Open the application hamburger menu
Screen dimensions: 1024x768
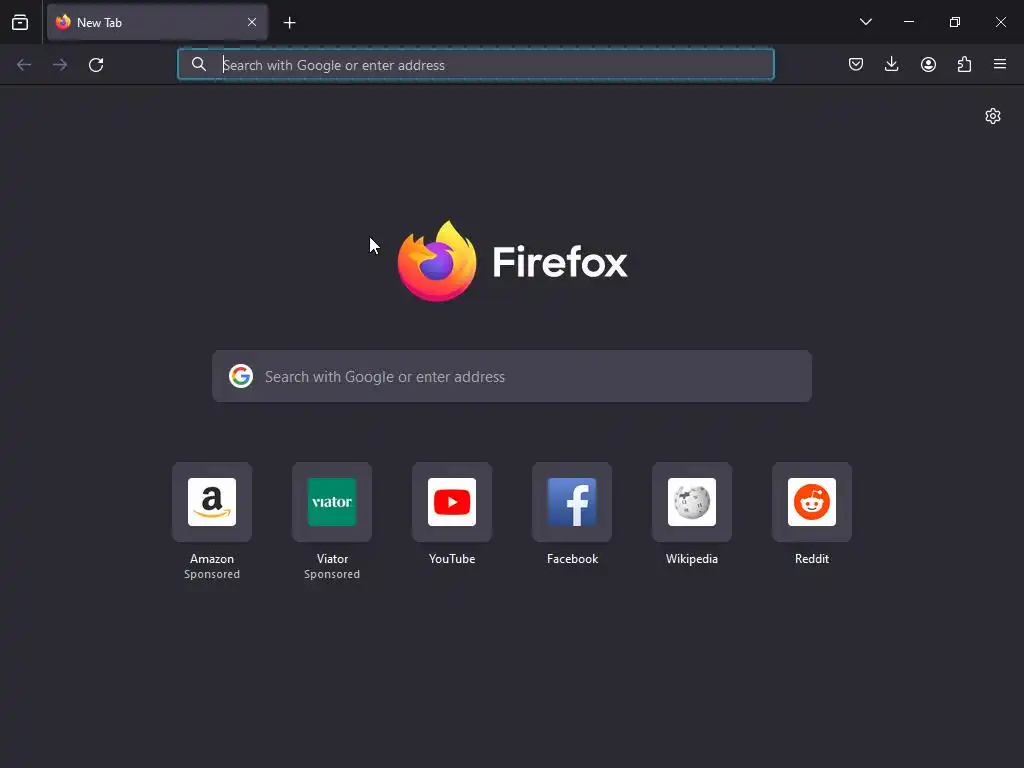(1000, 64)
